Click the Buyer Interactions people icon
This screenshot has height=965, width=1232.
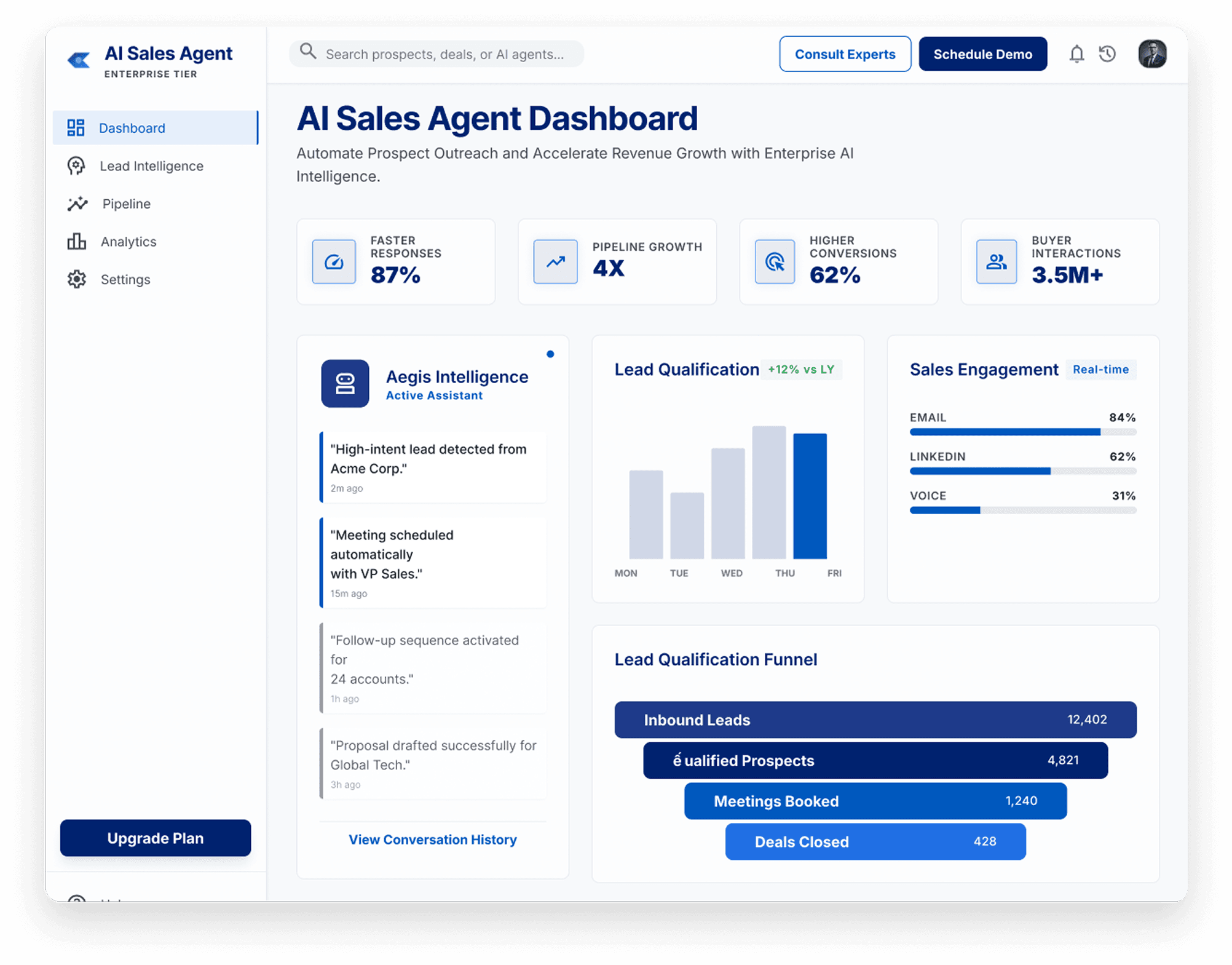pyautogui.click(x=996, y=261)
